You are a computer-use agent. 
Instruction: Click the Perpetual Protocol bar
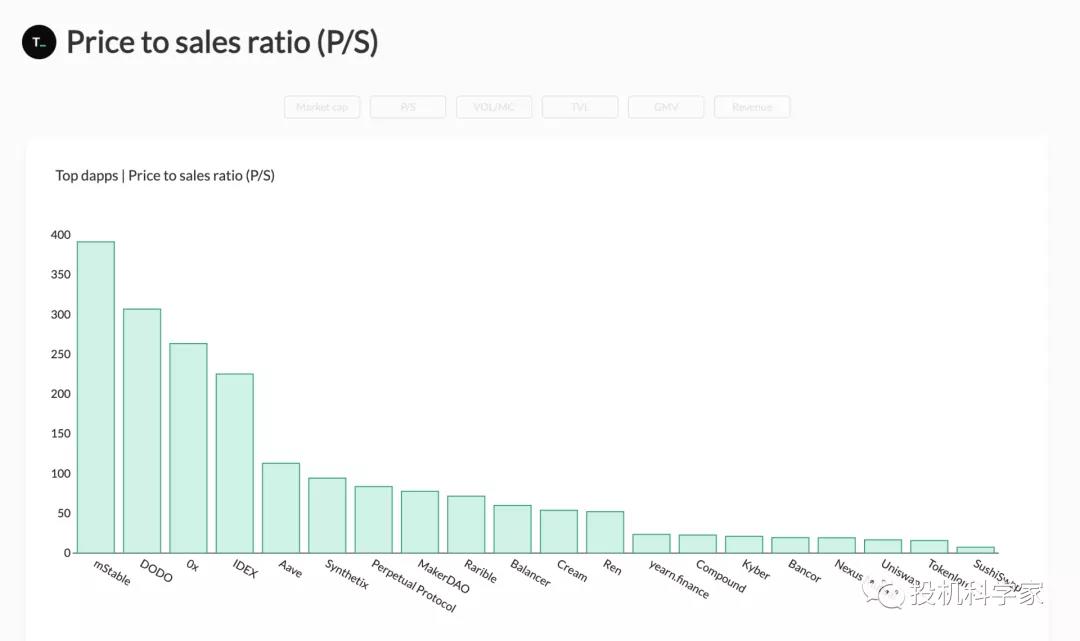coord(373,519)
